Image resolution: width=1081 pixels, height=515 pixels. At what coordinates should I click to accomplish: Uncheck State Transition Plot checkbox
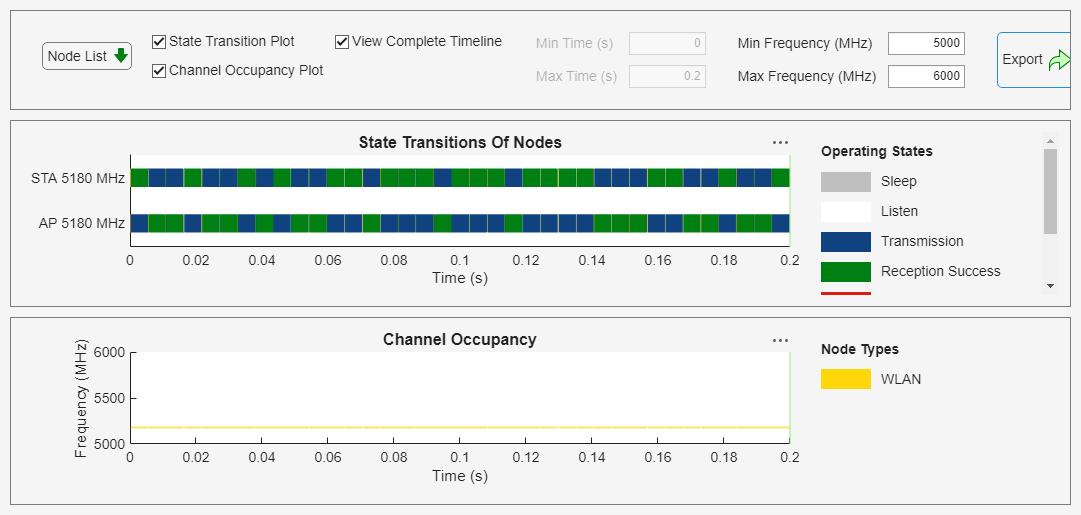[159, 42]
